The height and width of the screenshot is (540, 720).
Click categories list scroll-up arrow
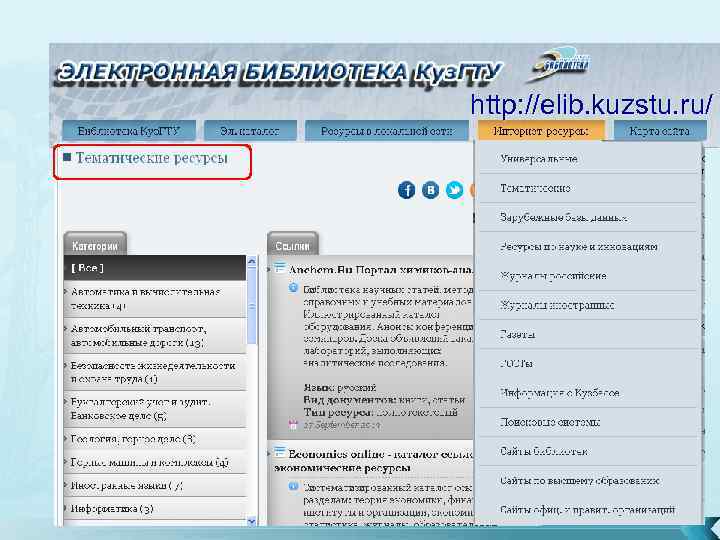pos(252,261)
